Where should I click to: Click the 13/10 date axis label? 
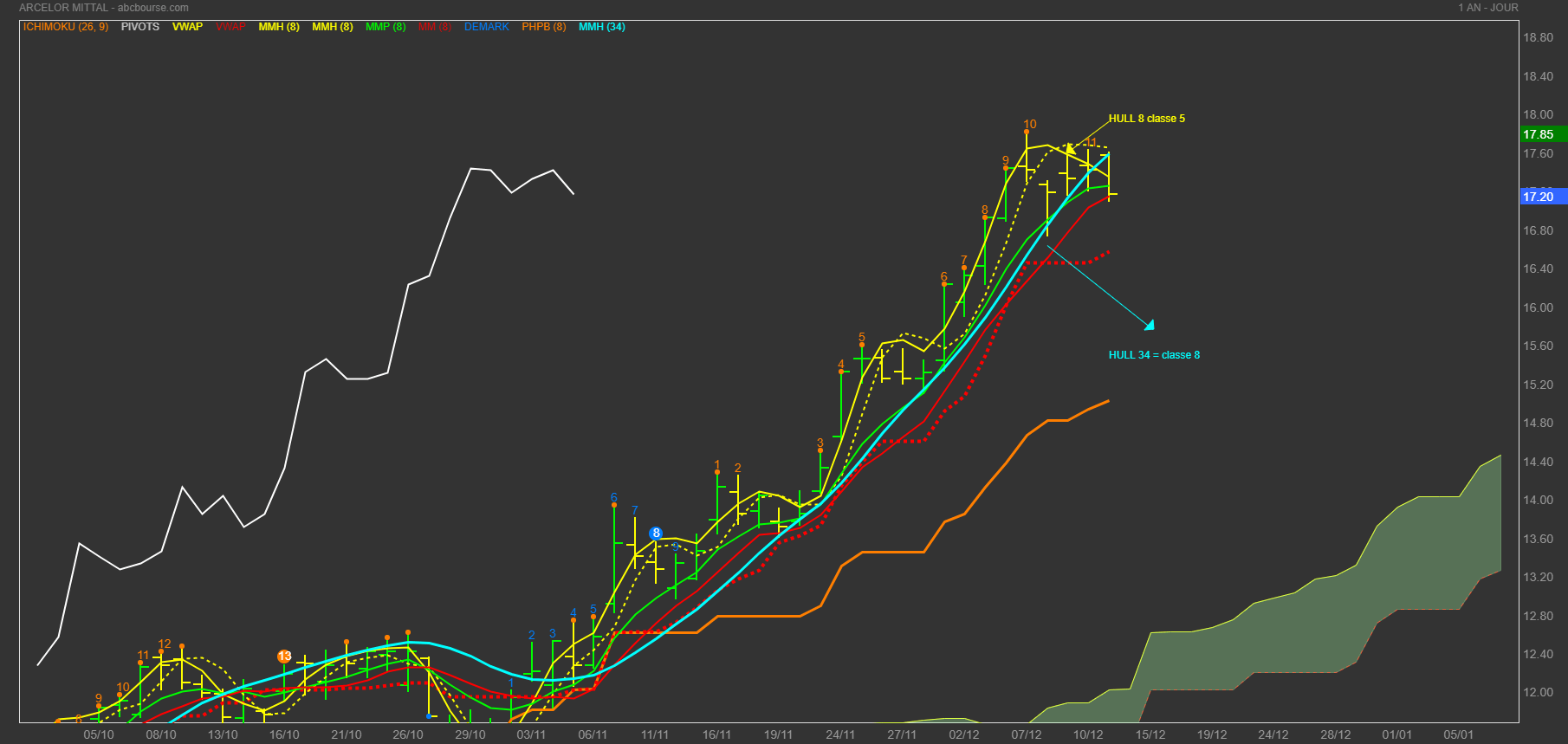[x=223, y=734]
